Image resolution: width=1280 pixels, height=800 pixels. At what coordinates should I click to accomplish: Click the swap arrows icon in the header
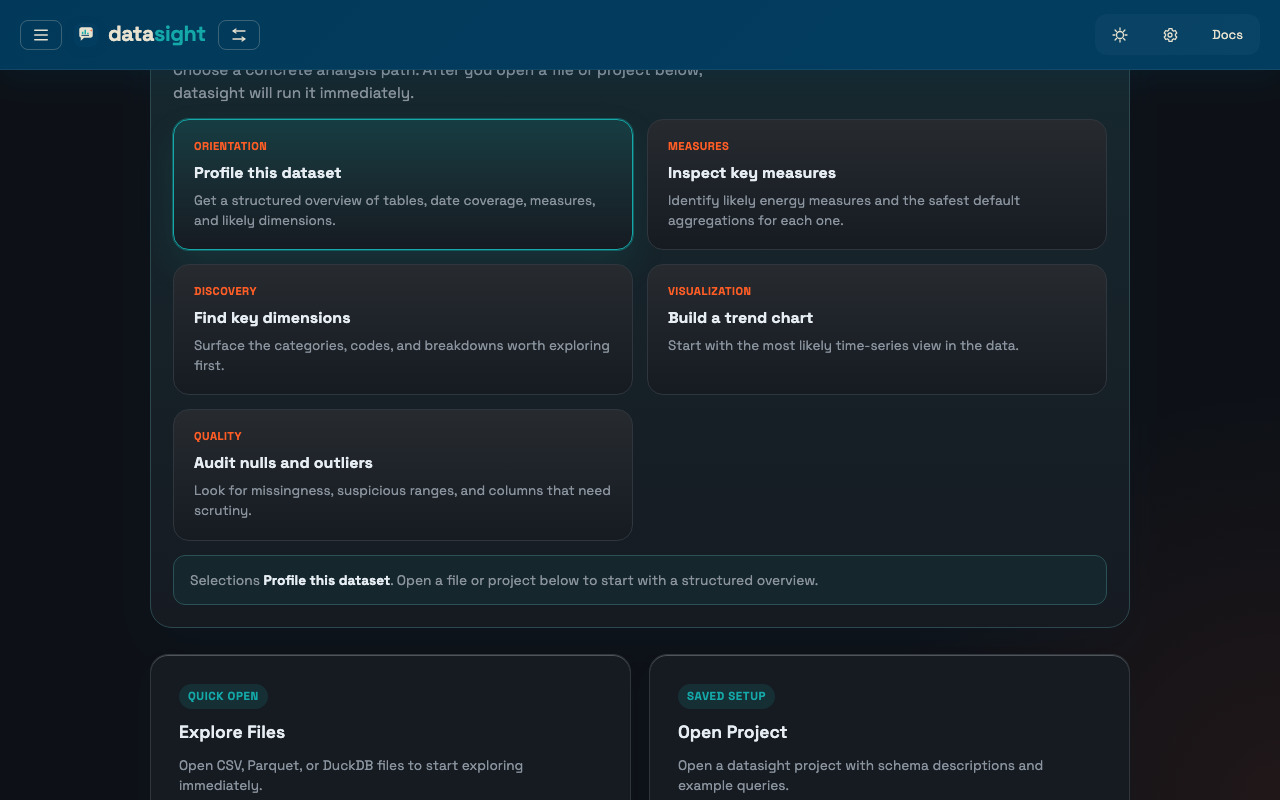(238, 34)
